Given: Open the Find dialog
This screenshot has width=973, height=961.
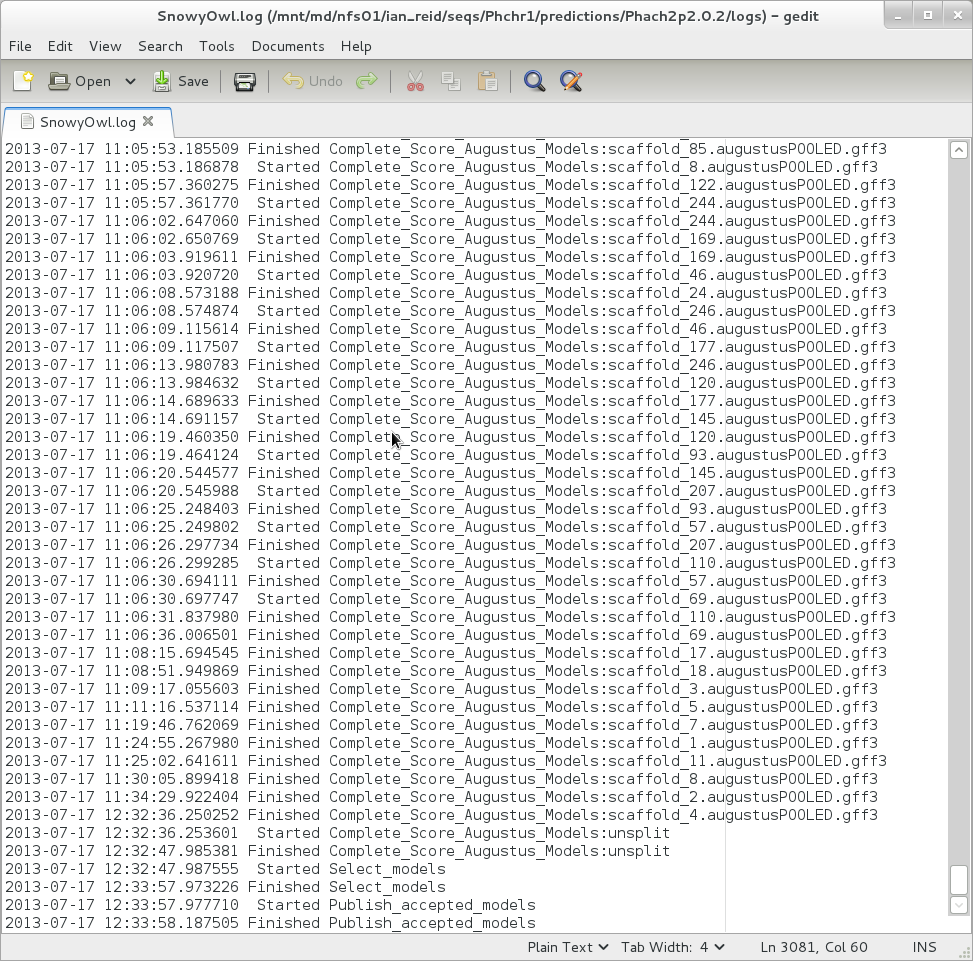Looking at the screenshot, I should click(x=534, y=81).
